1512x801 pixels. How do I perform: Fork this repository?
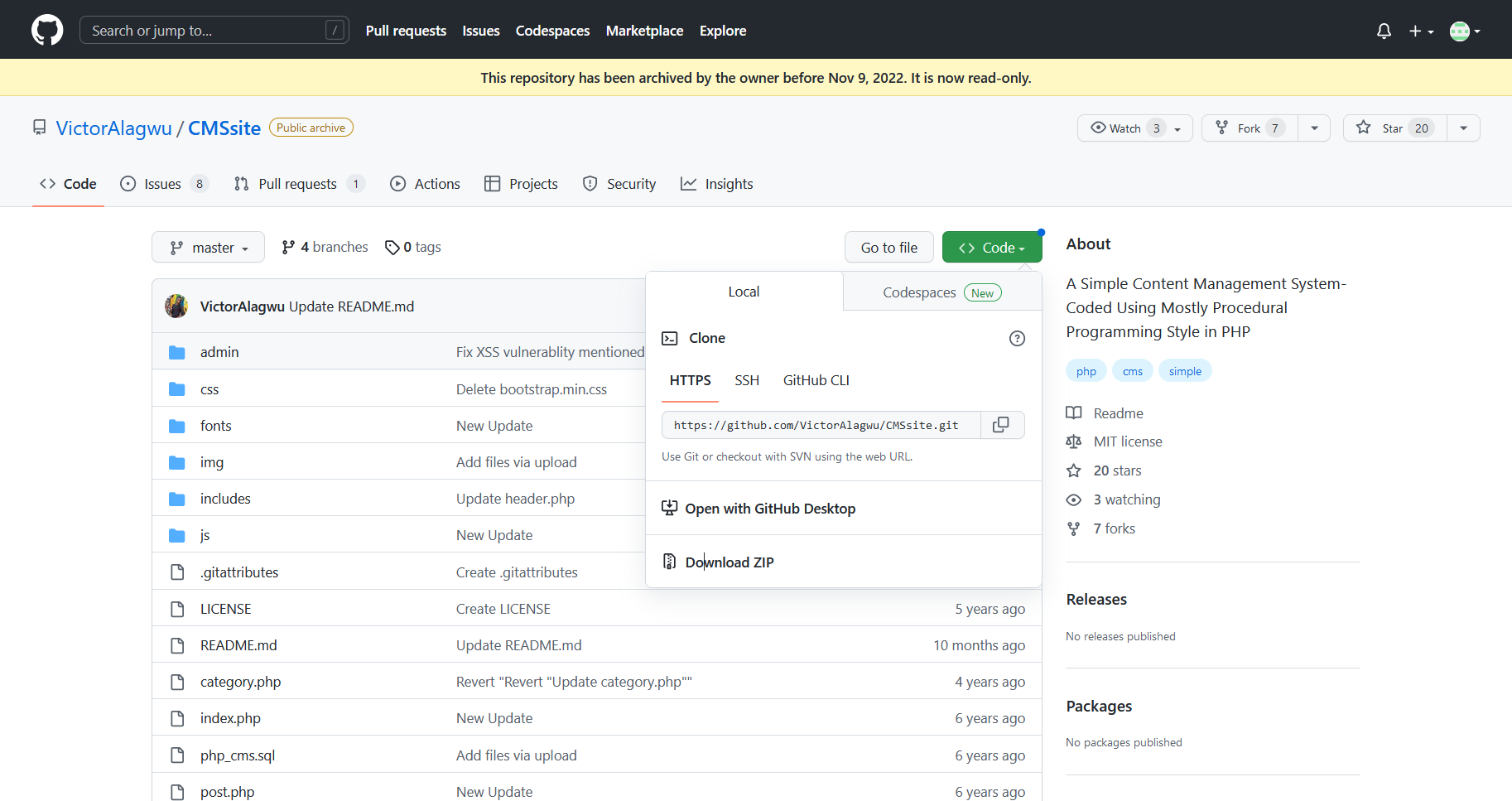click(x=1250, y=128)
